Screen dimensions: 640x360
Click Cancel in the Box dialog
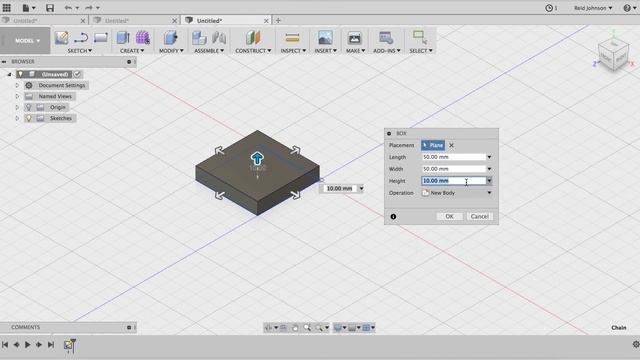tap(480, 216)
